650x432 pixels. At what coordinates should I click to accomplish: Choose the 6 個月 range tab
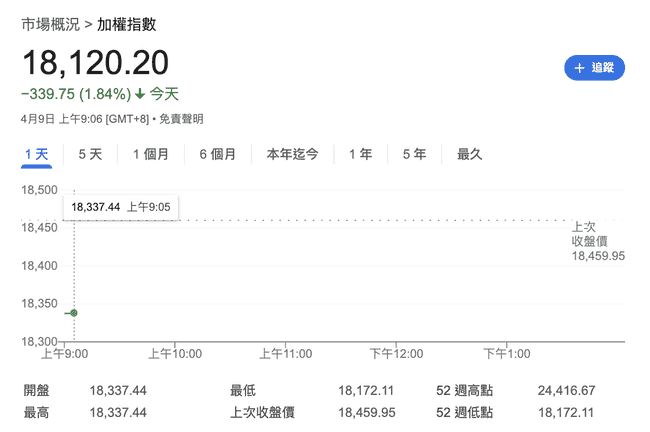point(218,155)
